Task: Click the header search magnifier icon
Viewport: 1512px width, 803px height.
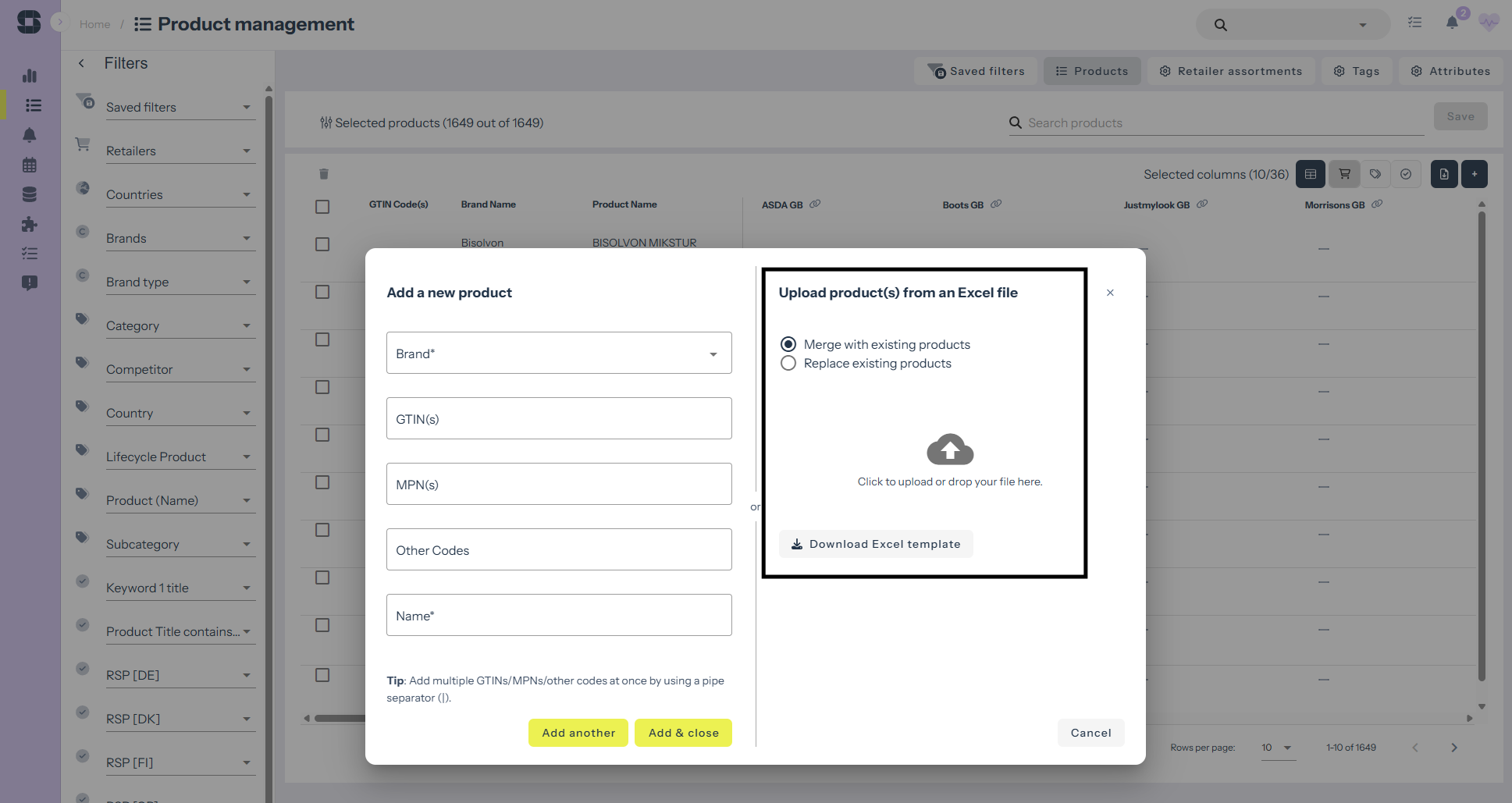Action: [x=1220, y=25]
